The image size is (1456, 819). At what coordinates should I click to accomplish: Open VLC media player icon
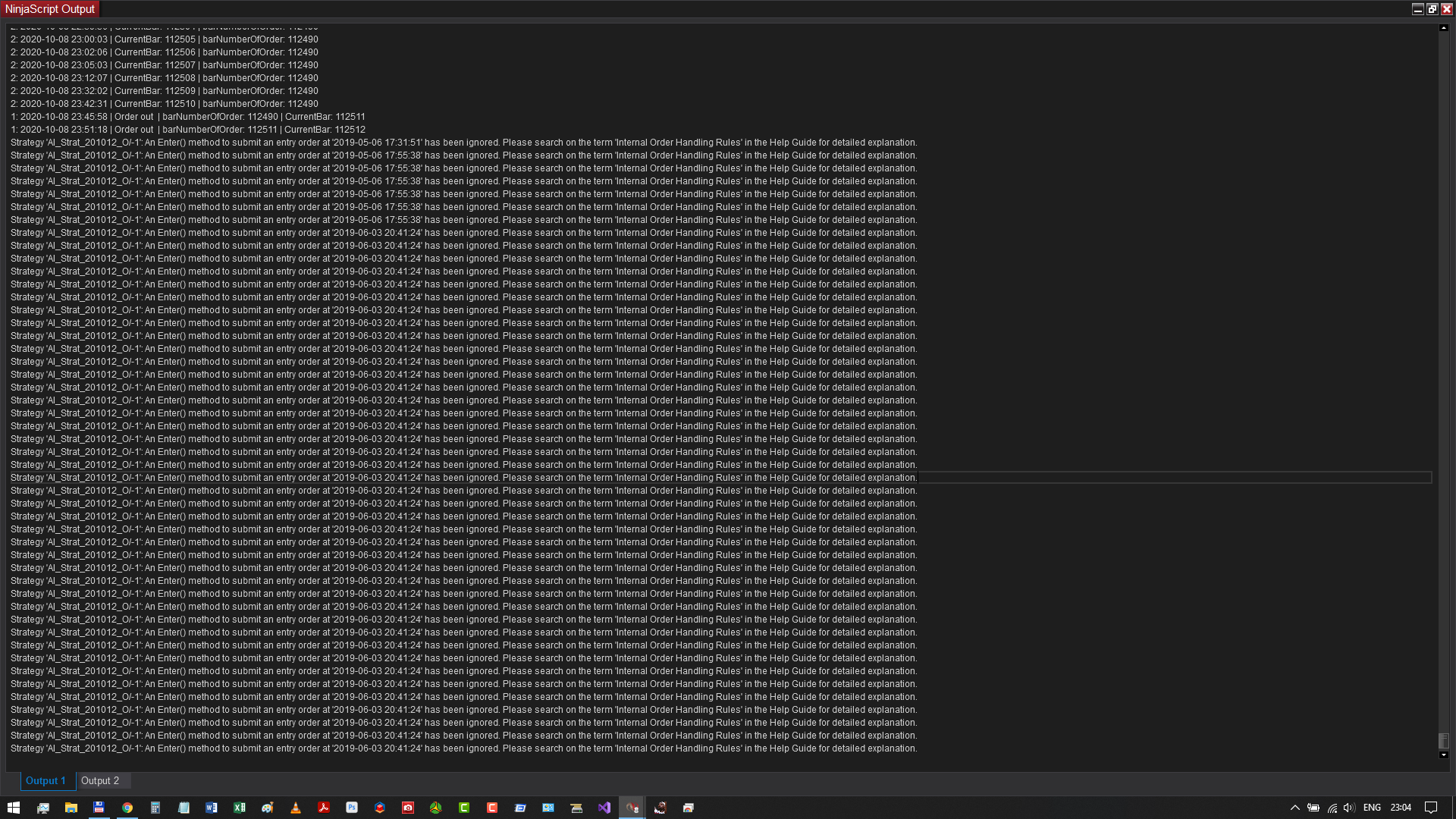pos(296,808)
